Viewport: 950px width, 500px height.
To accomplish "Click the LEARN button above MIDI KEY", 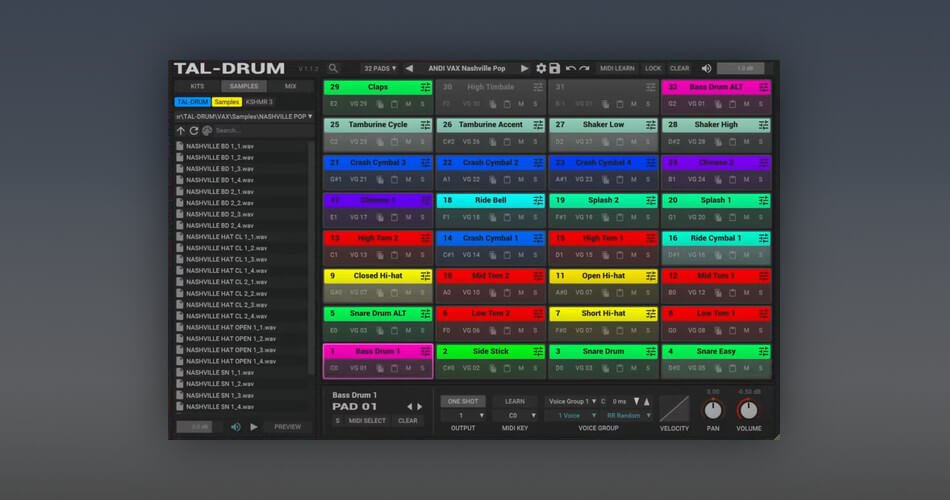I will tap(515, 401).
